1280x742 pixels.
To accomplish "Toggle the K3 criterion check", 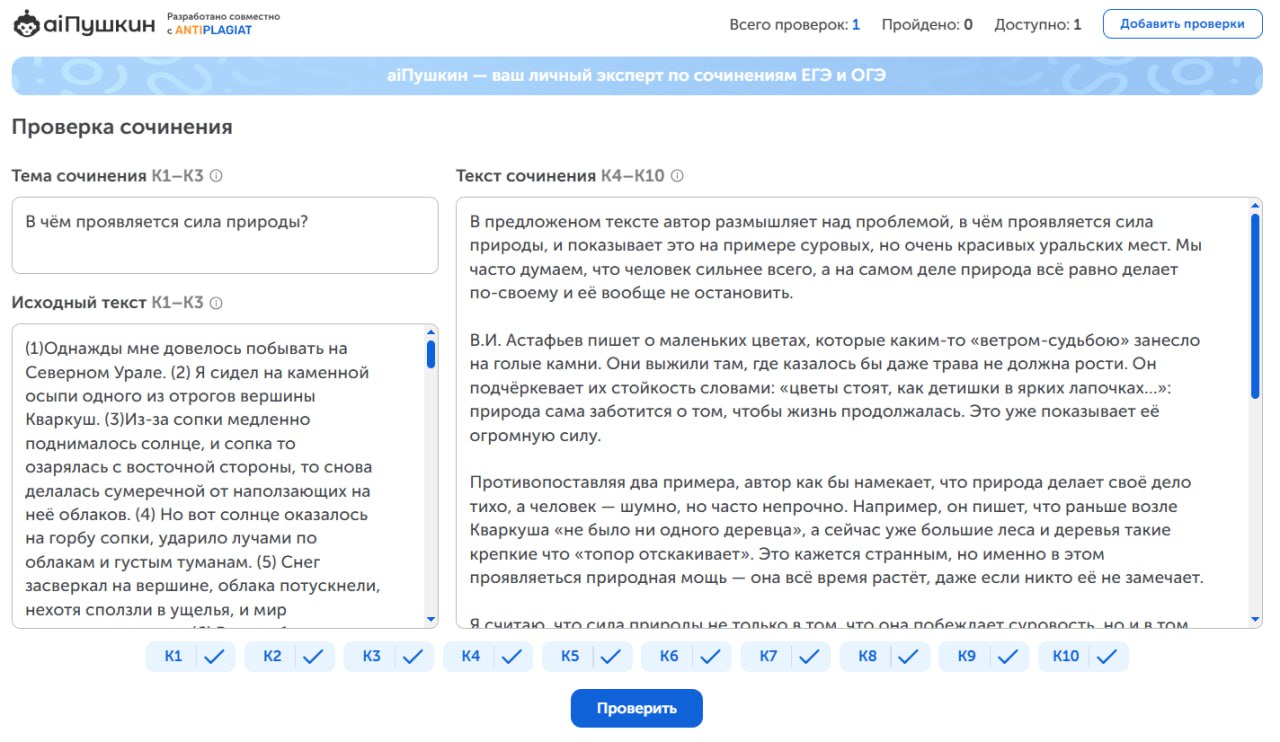I will pyautogui.click(x=413, y=656).
